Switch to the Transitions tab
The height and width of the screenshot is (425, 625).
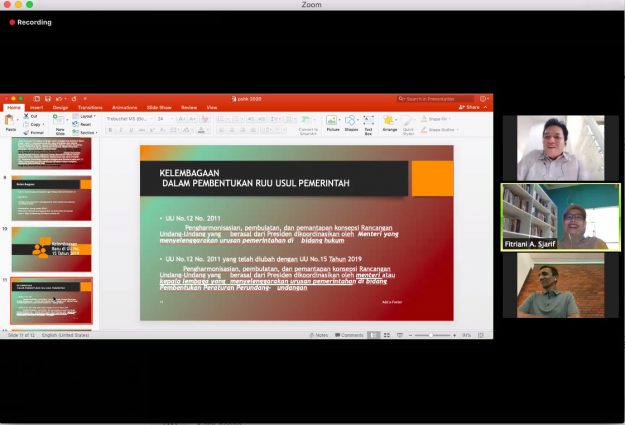[x=90, y=107]
